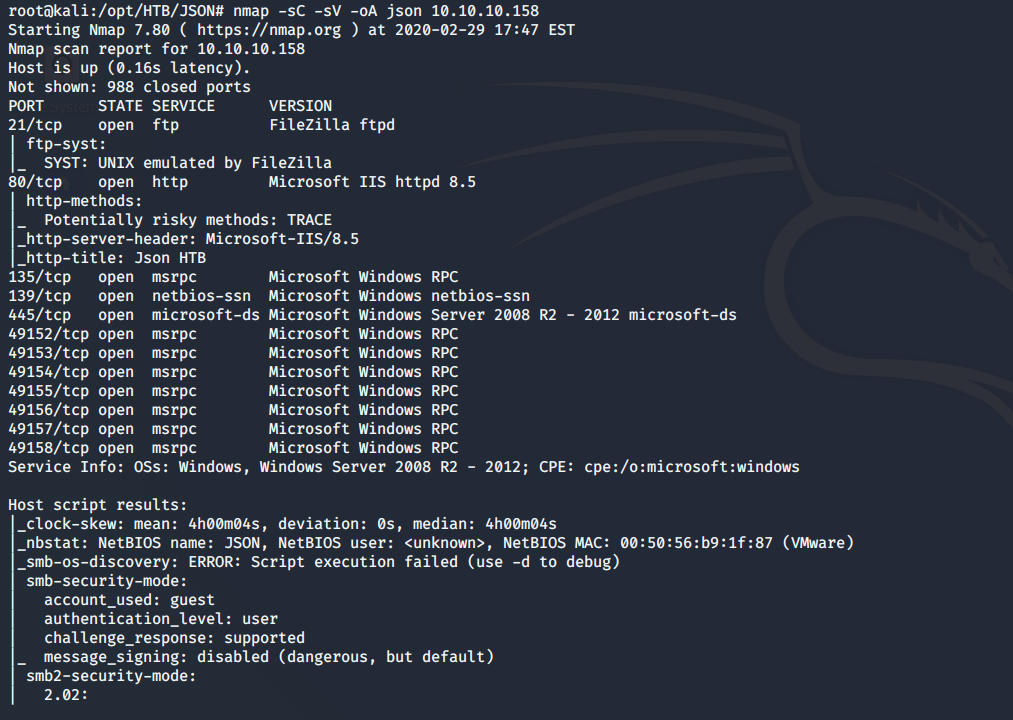Click the Service Info line
Screen dimensions: 1013x720
click(403, 467)
